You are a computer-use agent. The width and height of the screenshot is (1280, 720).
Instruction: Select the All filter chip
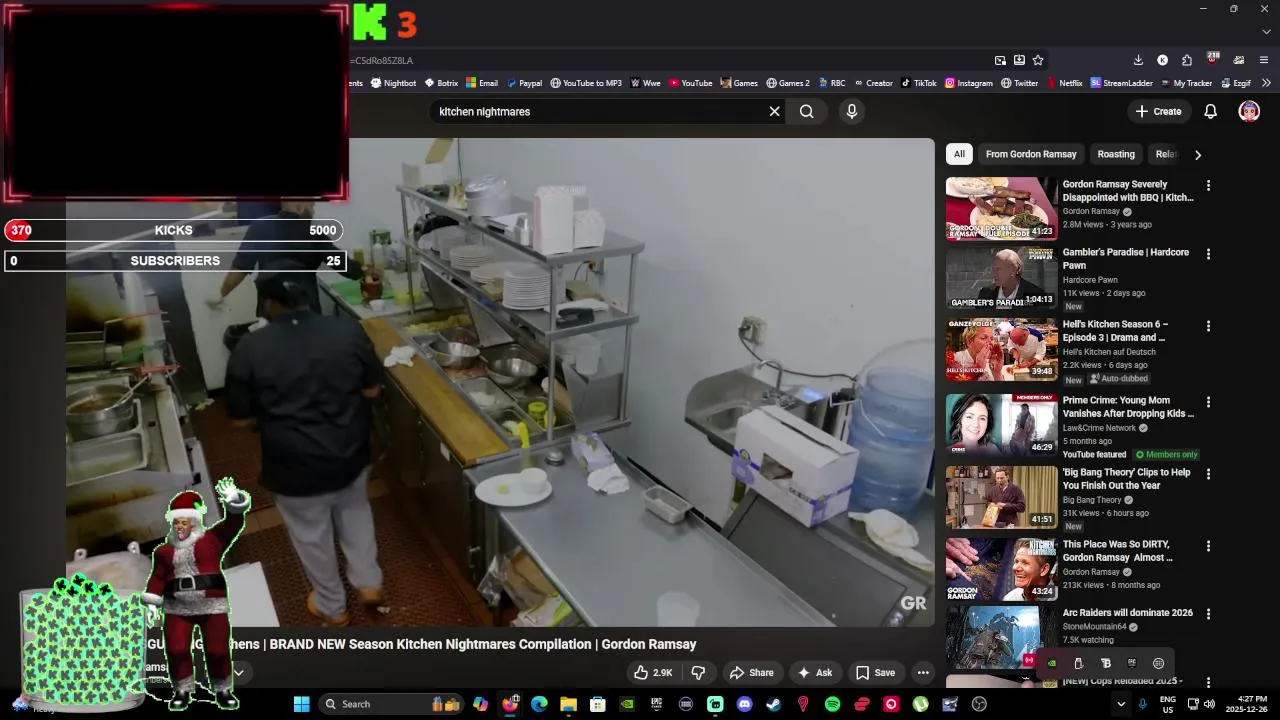[959, 154]
